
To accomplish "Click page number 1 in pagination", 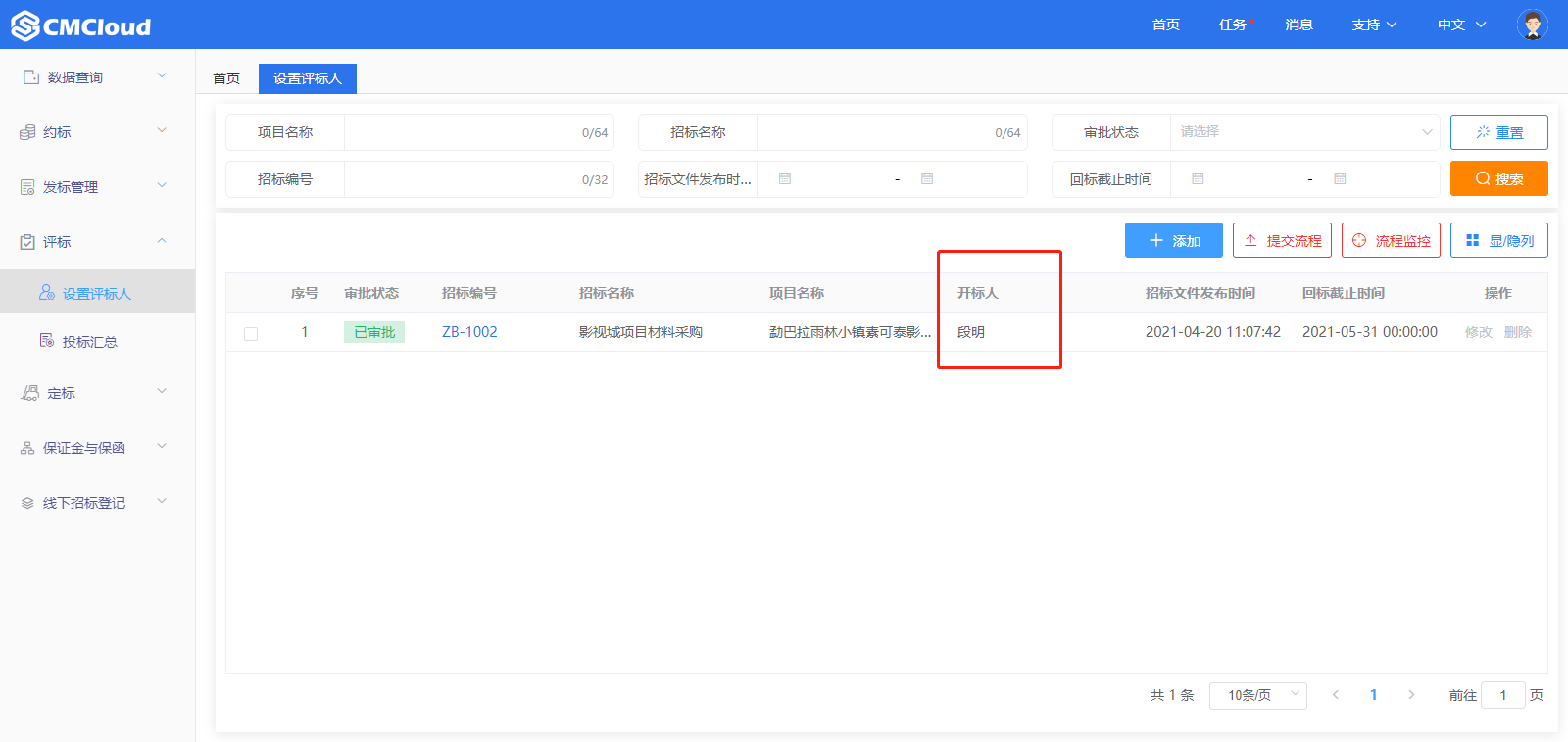I will [x=1373, y=694].
